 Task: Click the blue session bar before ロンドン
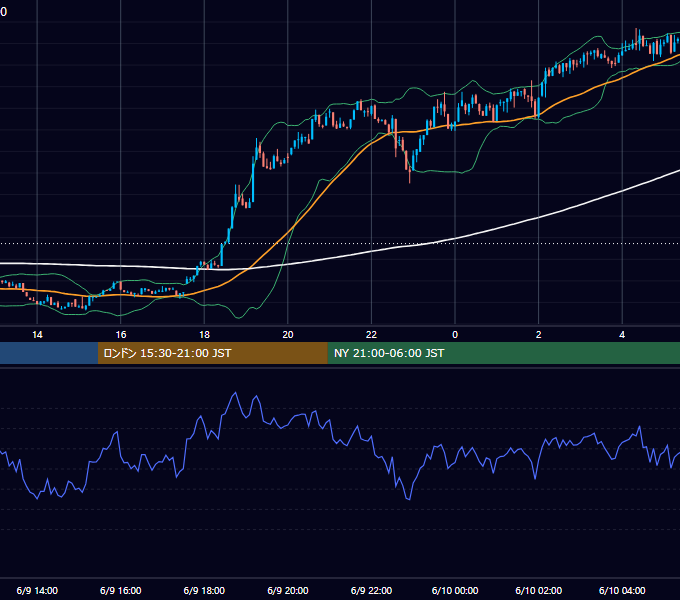point(49,353)
